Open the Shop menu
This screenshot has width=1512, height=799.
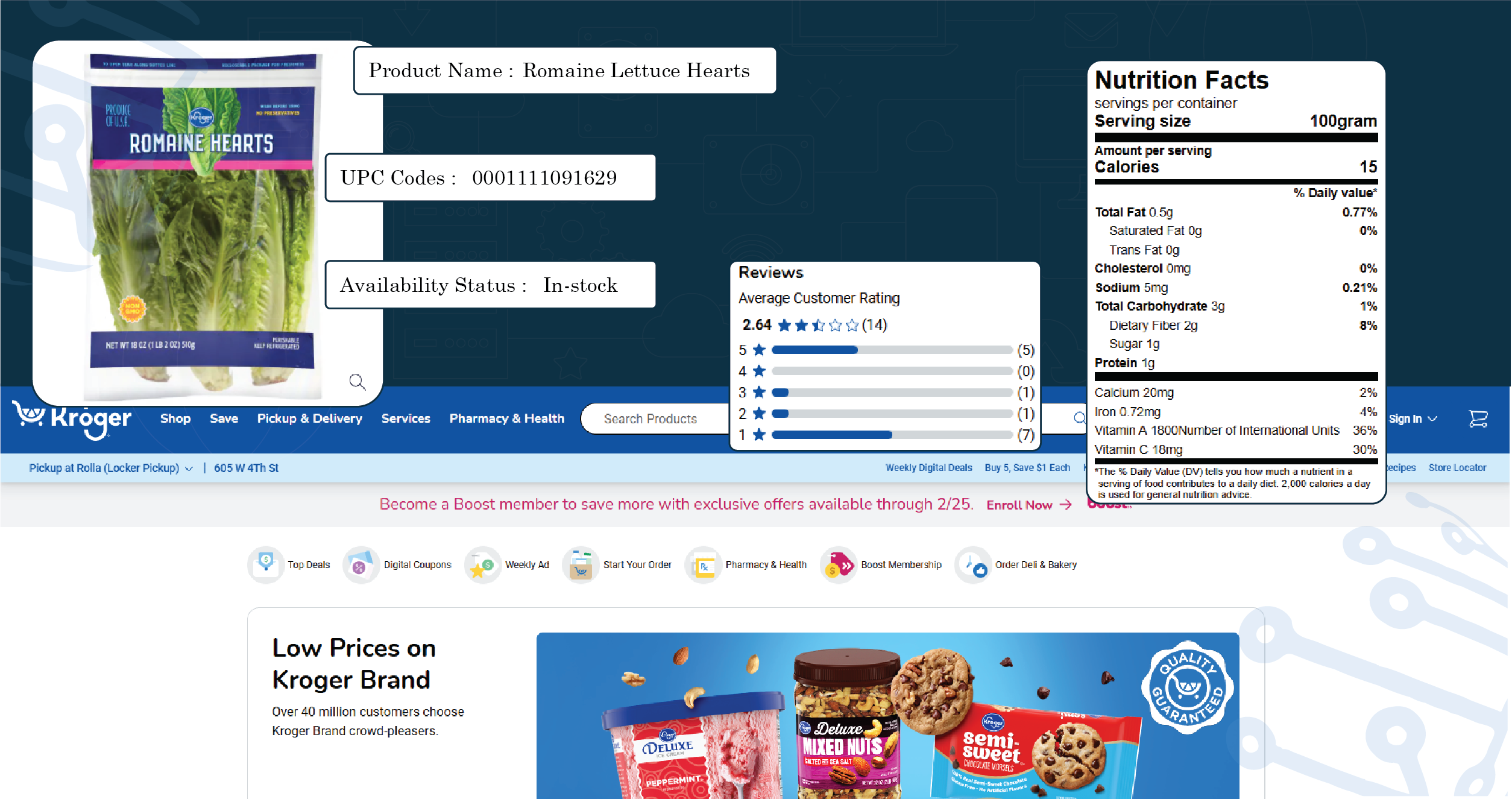click(x=175, y=418)
